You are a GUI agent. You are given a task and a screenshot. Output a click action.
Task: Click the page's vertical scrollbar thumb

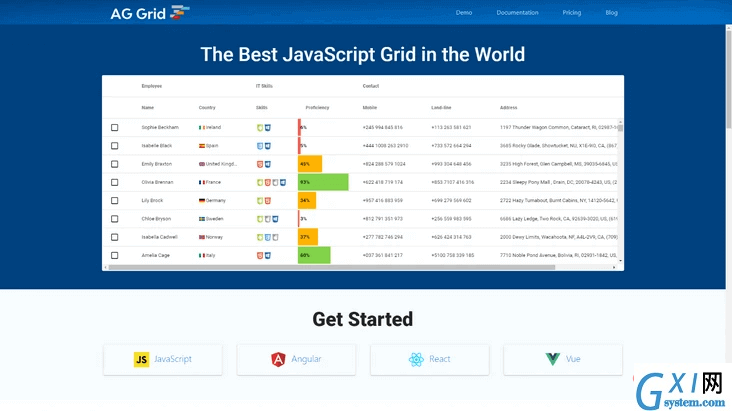pyautogui.click(x=728, y=78)
